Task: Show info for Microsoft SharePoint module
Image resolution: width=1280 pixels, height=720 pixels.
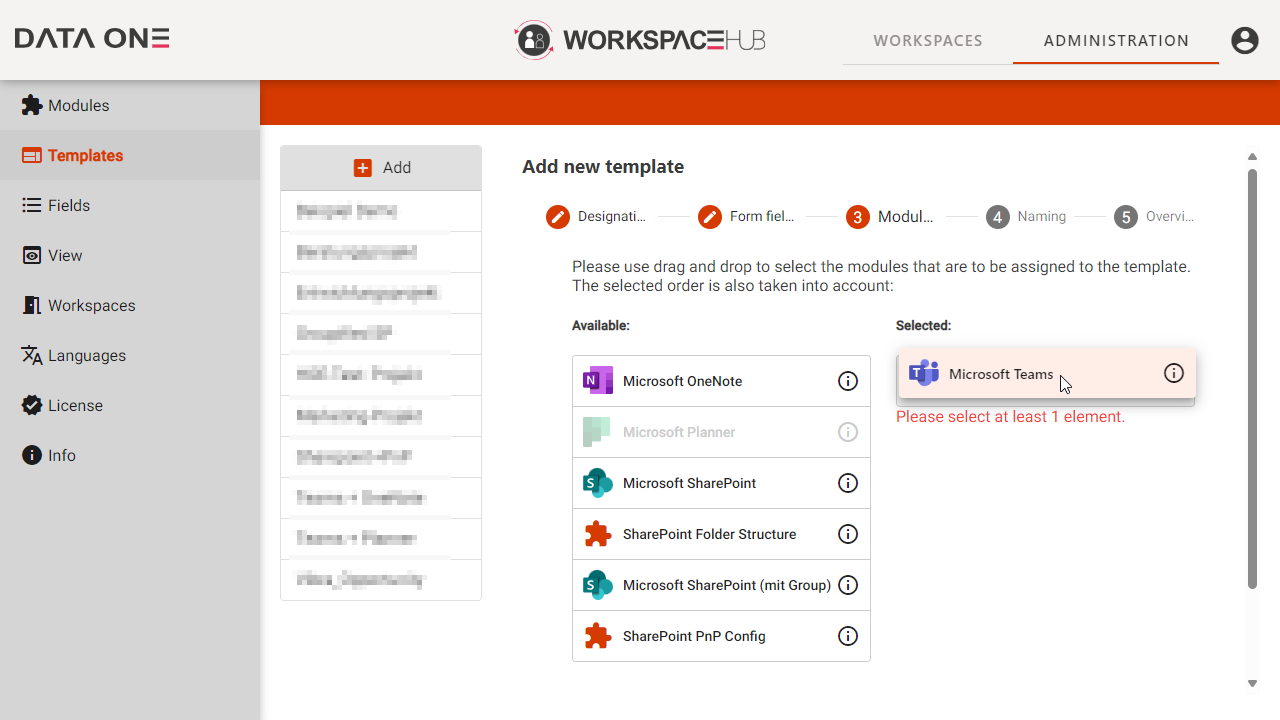Action: 848,483
